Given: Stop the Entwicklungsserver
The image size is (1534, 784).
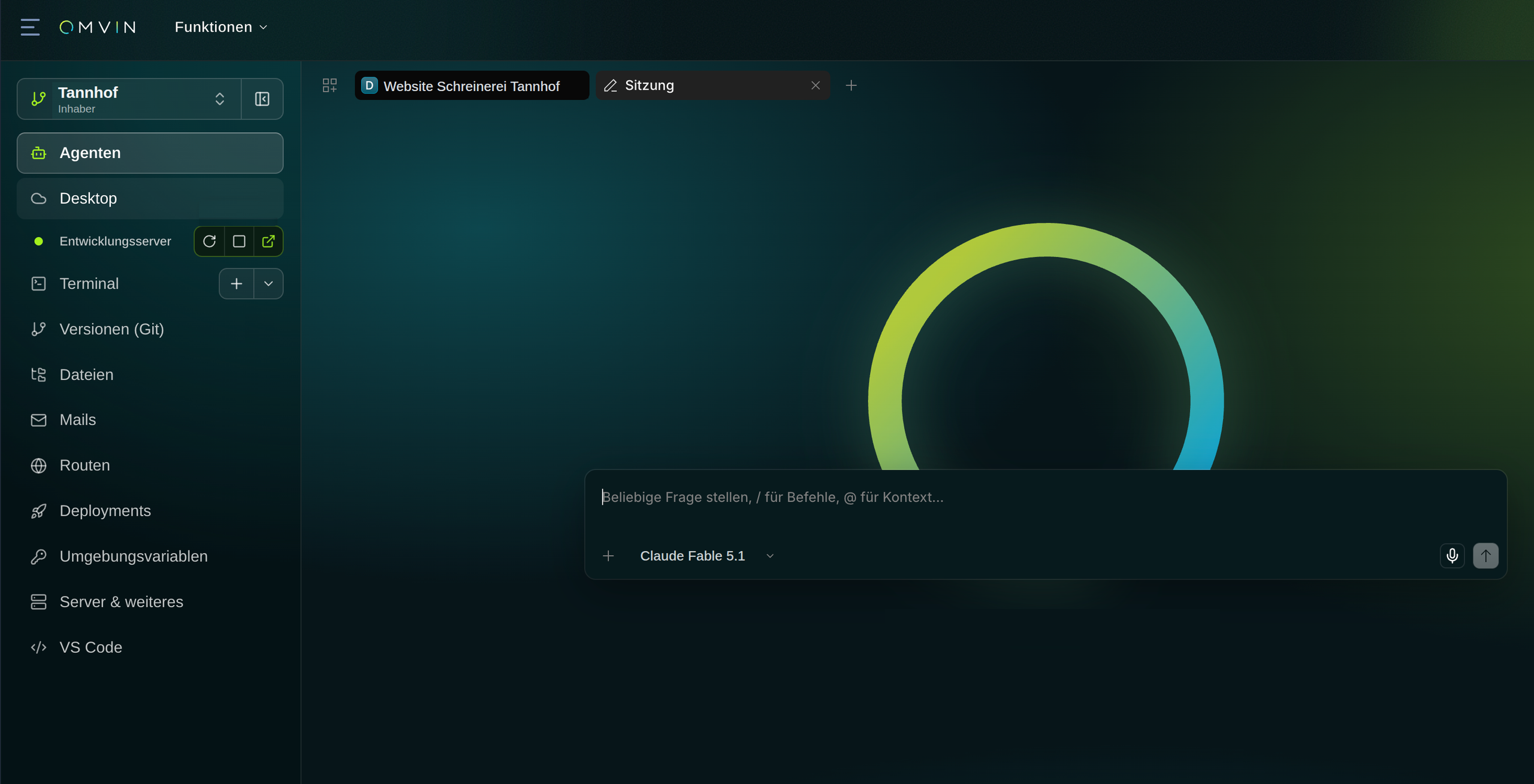Looking at the screenshot, I should [x=239, y=241].
